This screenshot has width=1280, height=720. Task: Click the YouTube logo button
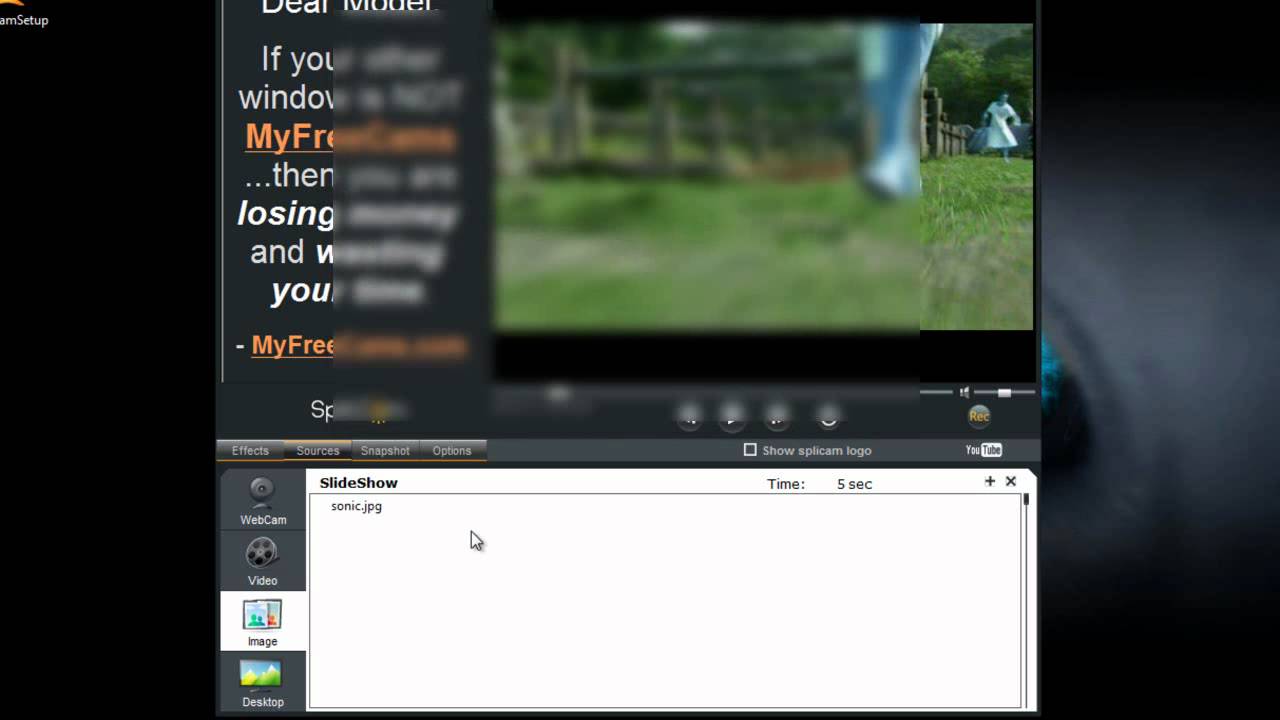[984, 450]
